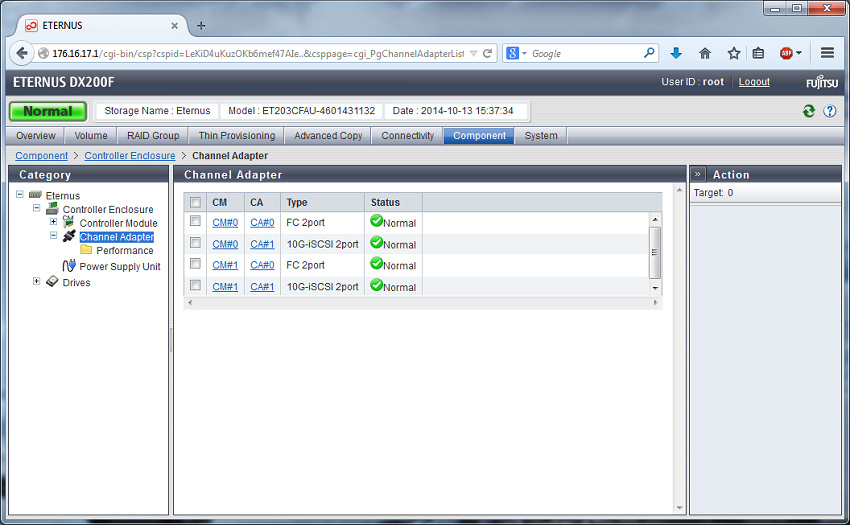This screenshot has height=525, width=850.
Task: Switch to the Volume tab
Action: pyautogui.click(x=91, y=136)
